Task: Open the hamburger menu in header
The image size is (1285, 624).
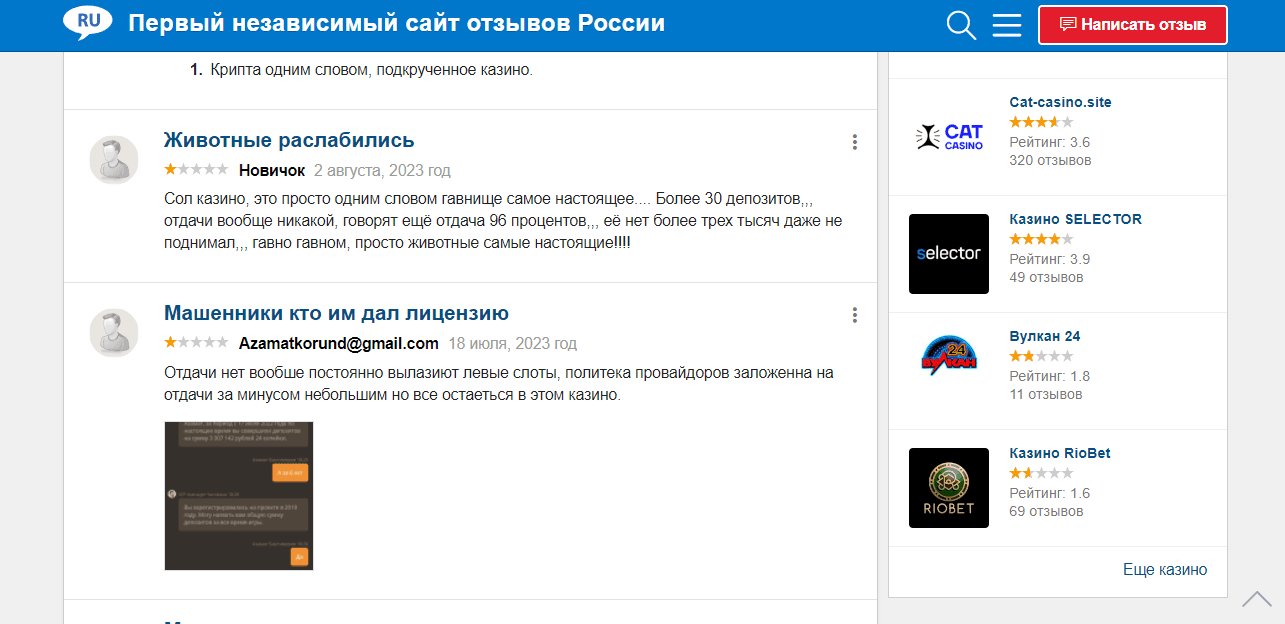Action: coord(1007,25)
